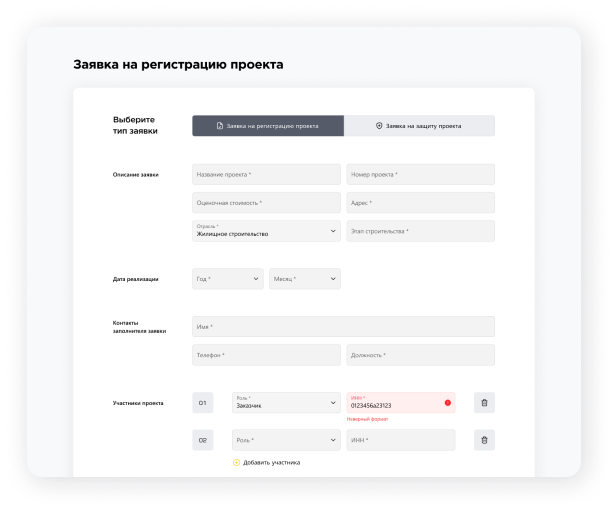The image size is (615, 511).
Task: Click the Должность input field
Action: (420, 355)
